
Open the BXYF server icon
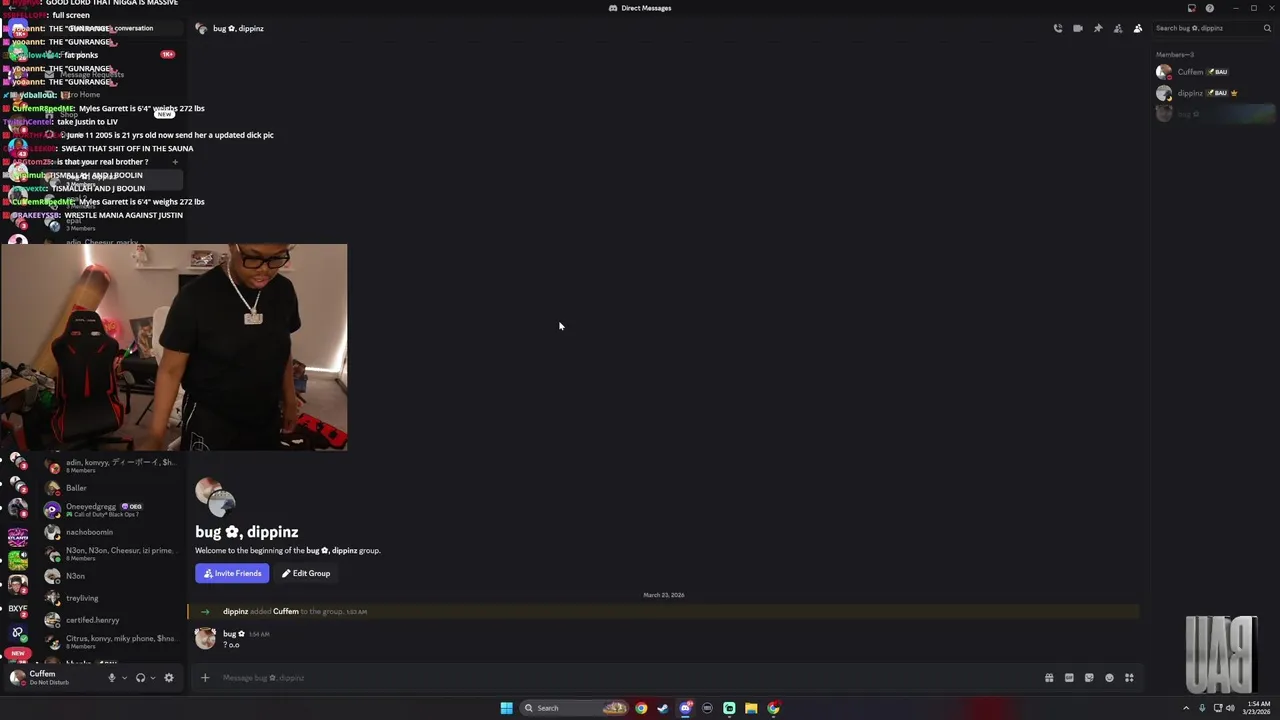coord(17,609)
